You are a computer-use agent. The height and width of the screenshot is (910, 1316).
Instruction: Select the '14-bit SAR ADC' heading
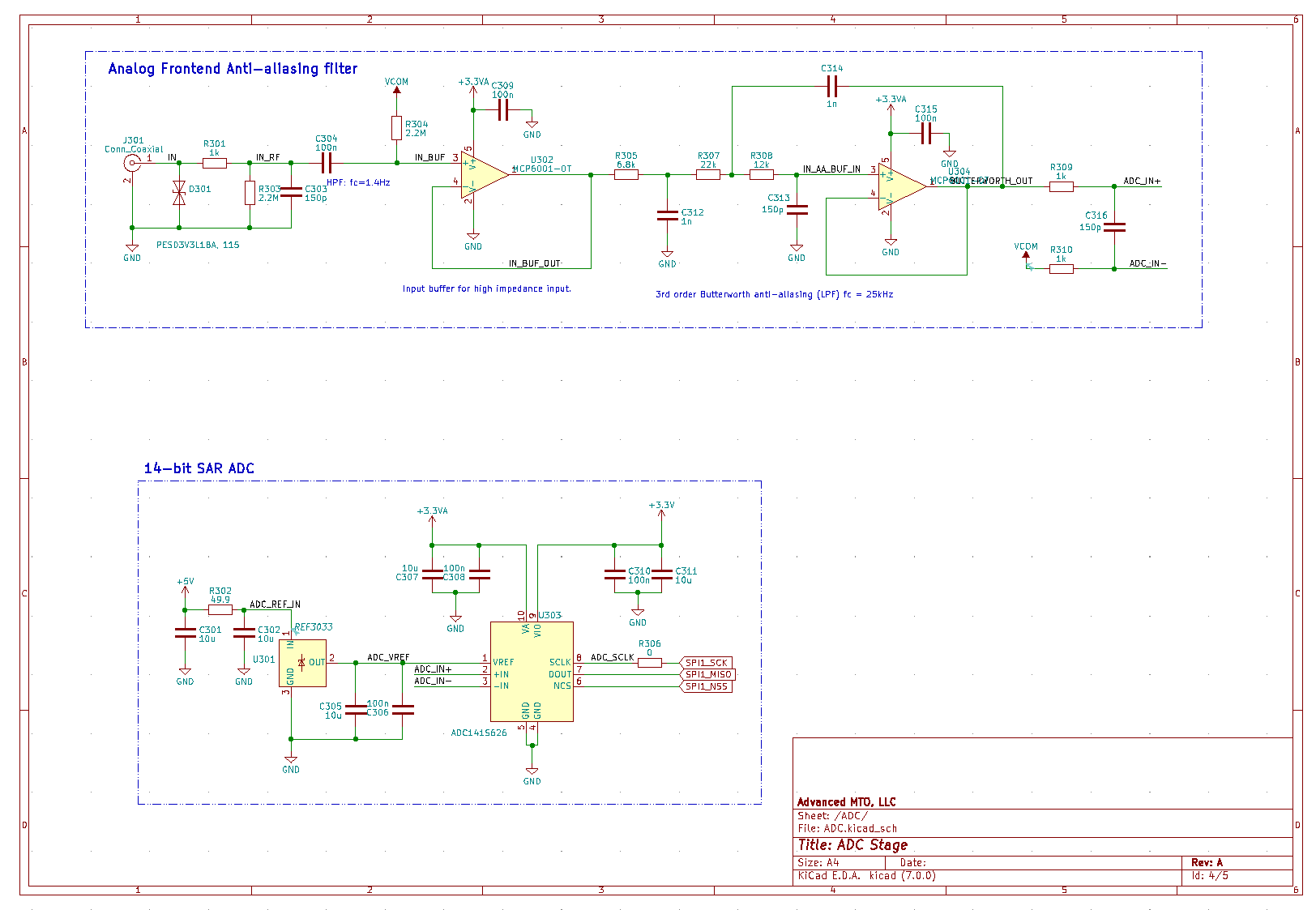click(199, 468)
